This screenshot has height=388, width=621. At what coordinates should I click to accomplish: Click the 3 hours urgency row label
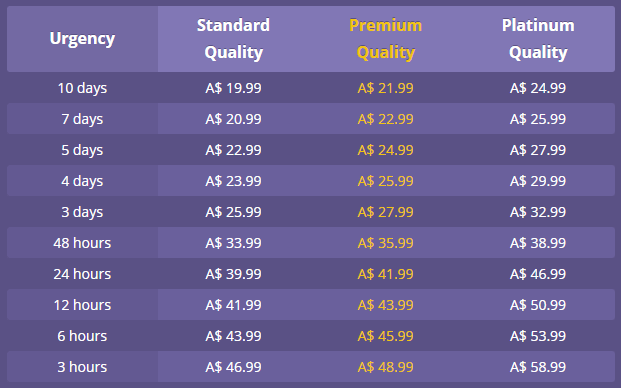[x=82, y=367]
